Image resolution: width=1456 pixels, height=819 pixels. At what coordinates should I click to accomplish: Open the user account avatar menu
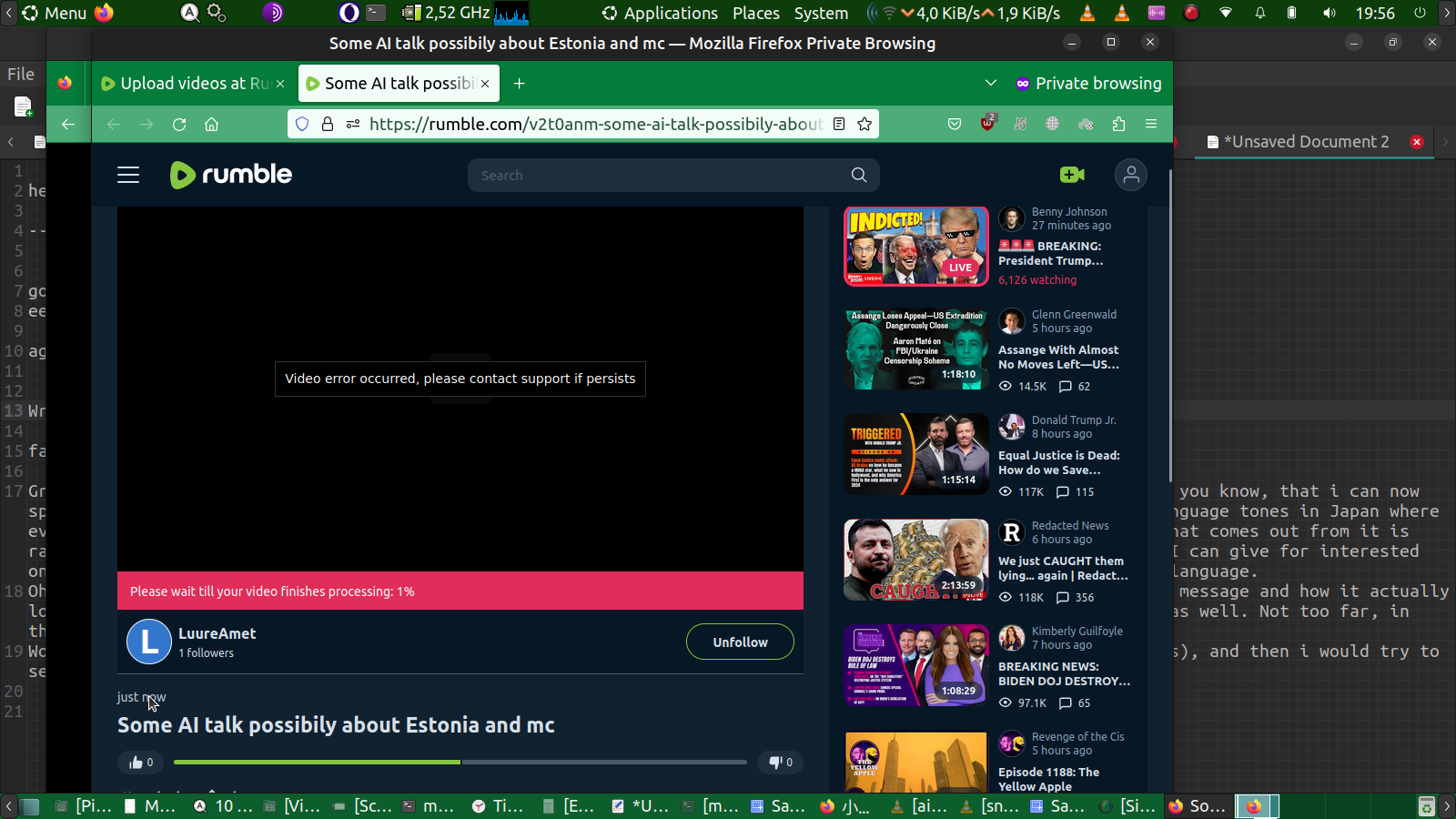(x=1131, y=175)
